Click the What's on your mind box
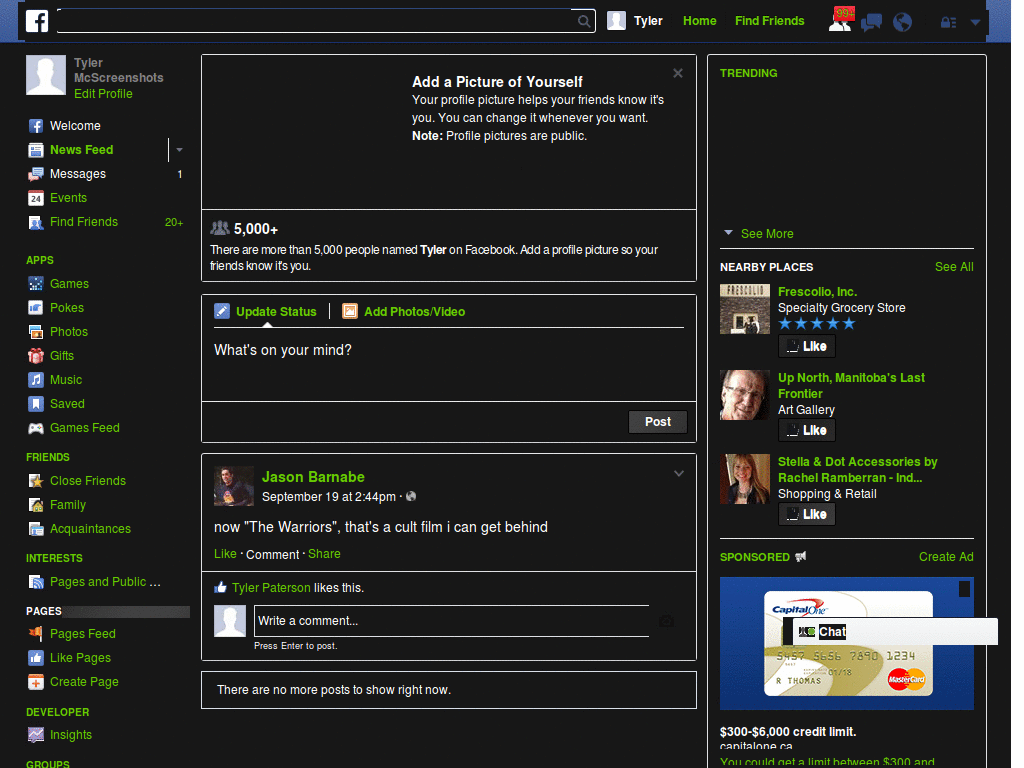 tap(449, 364)
